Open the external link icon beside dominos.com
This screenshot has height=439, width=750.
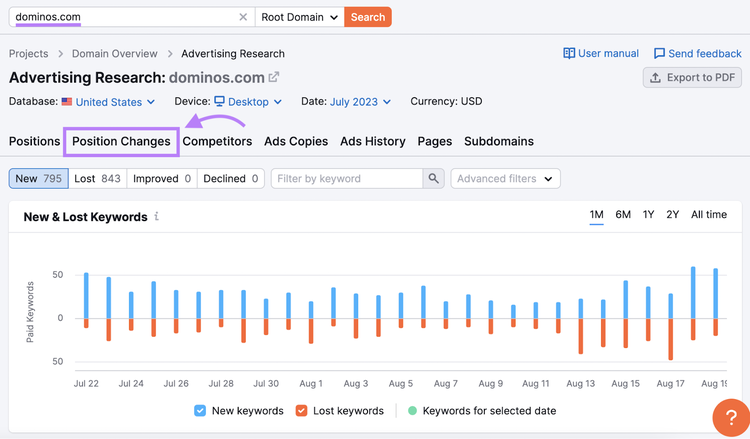coord(274,77)
